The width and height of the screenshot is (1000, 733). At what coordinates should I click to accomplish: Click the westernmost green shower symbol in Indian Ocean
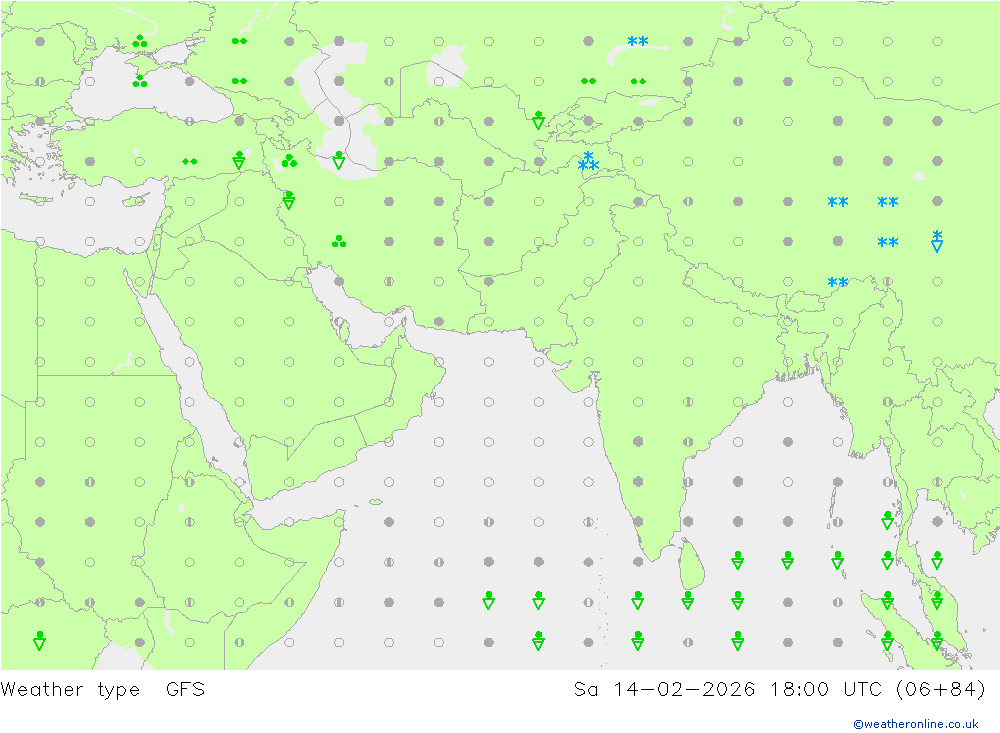(x=489, y=600)
